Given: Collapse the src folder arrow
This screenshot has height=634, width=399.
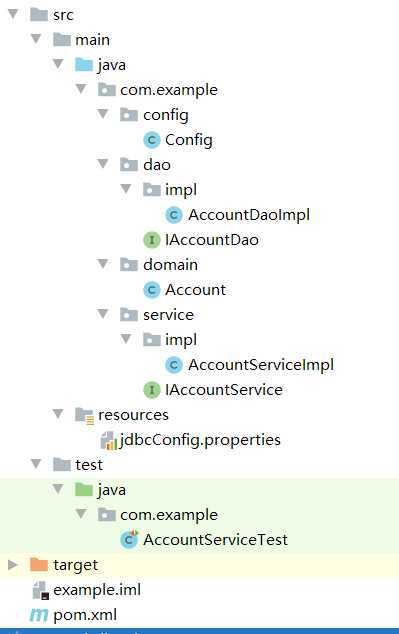Looking at the screenshot, I should (x=13, y=15).
